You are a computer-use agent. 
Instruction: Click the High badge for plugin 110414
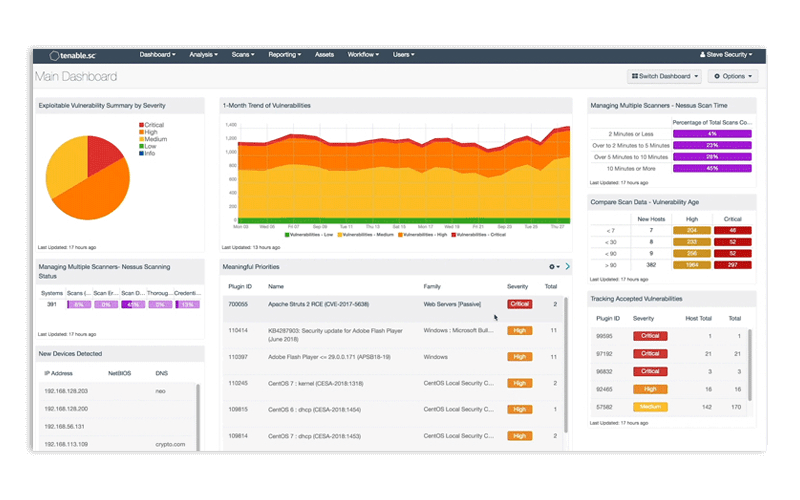coord(519,330)
